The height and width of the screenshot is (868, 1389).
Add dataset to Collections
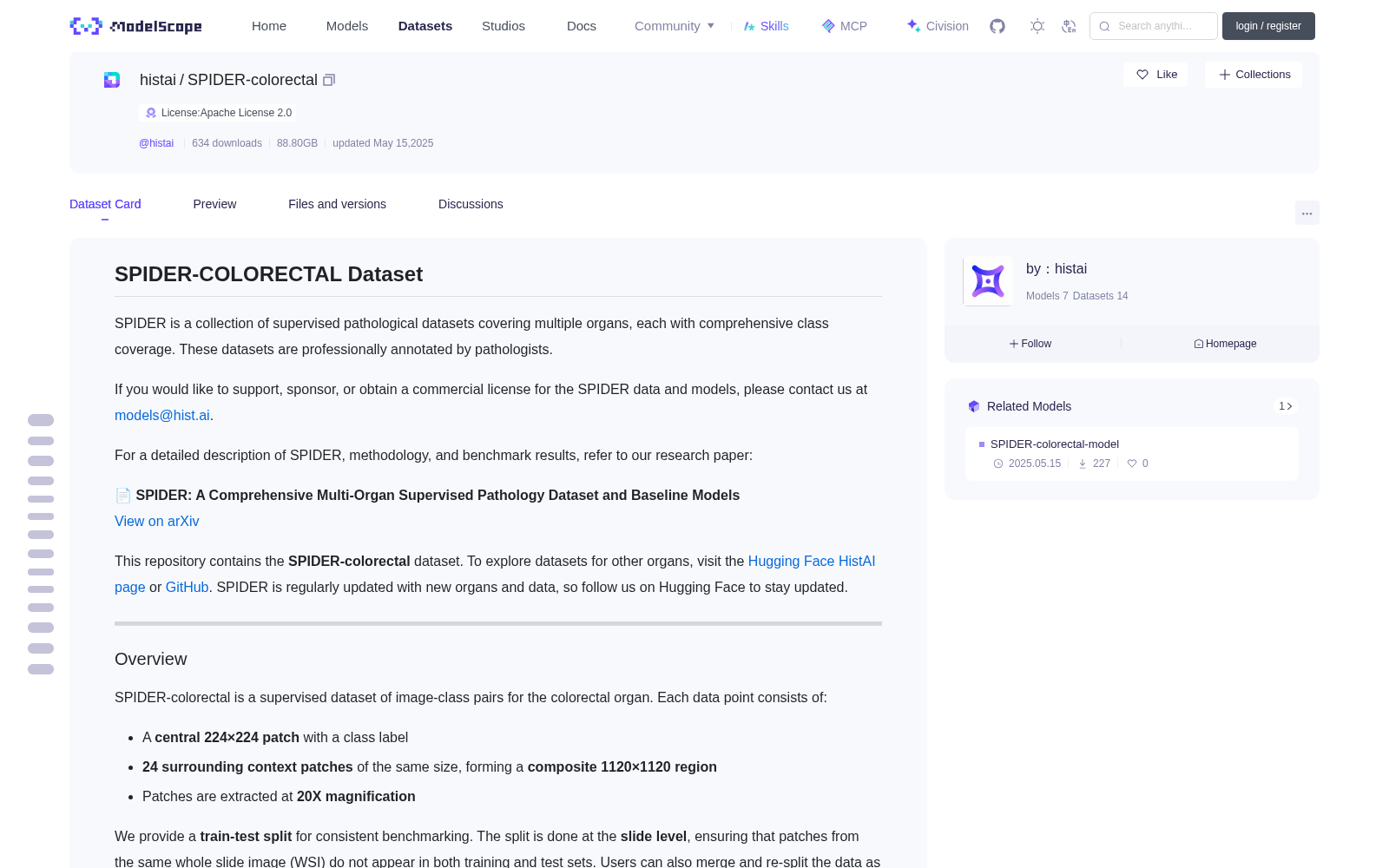tap(1254, 75)
